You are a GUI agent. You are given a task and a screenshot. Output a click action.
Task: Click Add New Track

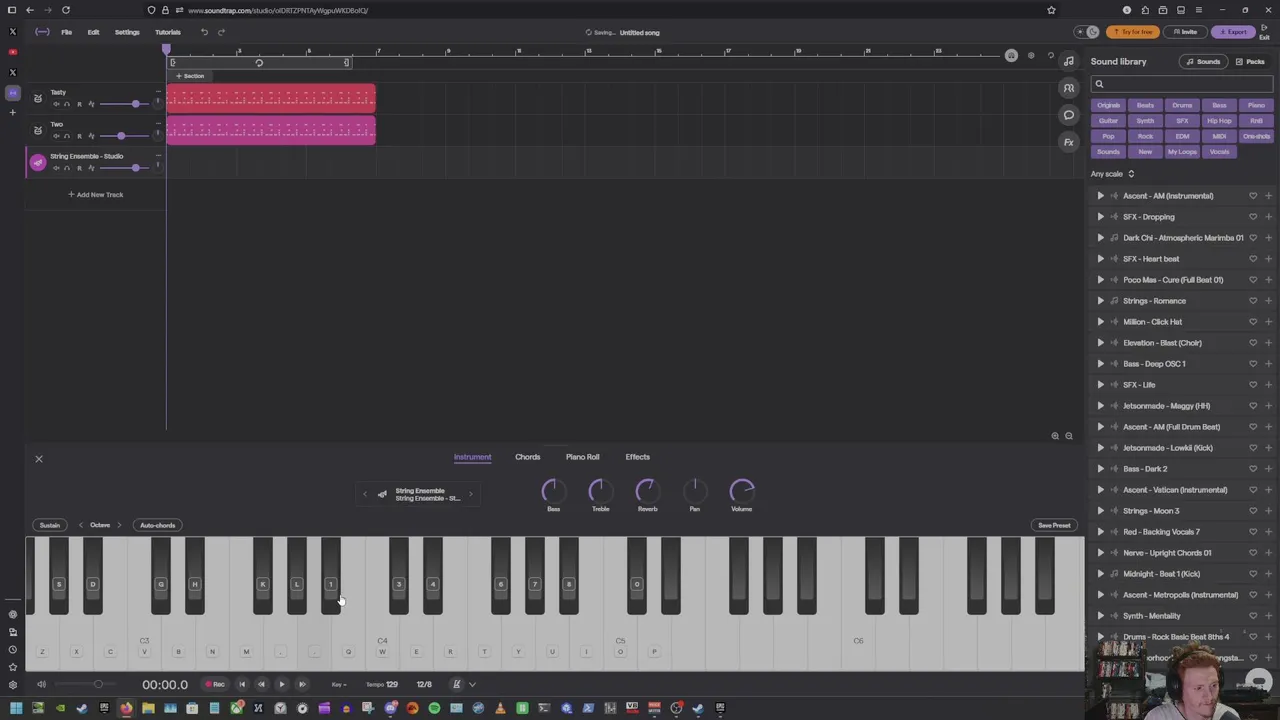96,195
